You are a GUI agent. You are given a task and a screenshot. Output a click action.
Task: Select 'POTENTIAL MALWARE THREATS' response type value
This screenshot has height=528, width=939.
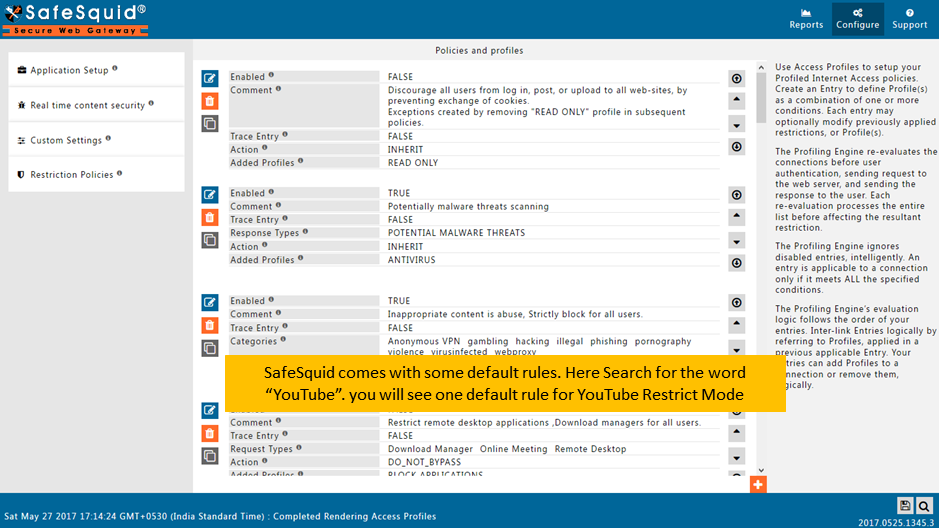[456, 233]
